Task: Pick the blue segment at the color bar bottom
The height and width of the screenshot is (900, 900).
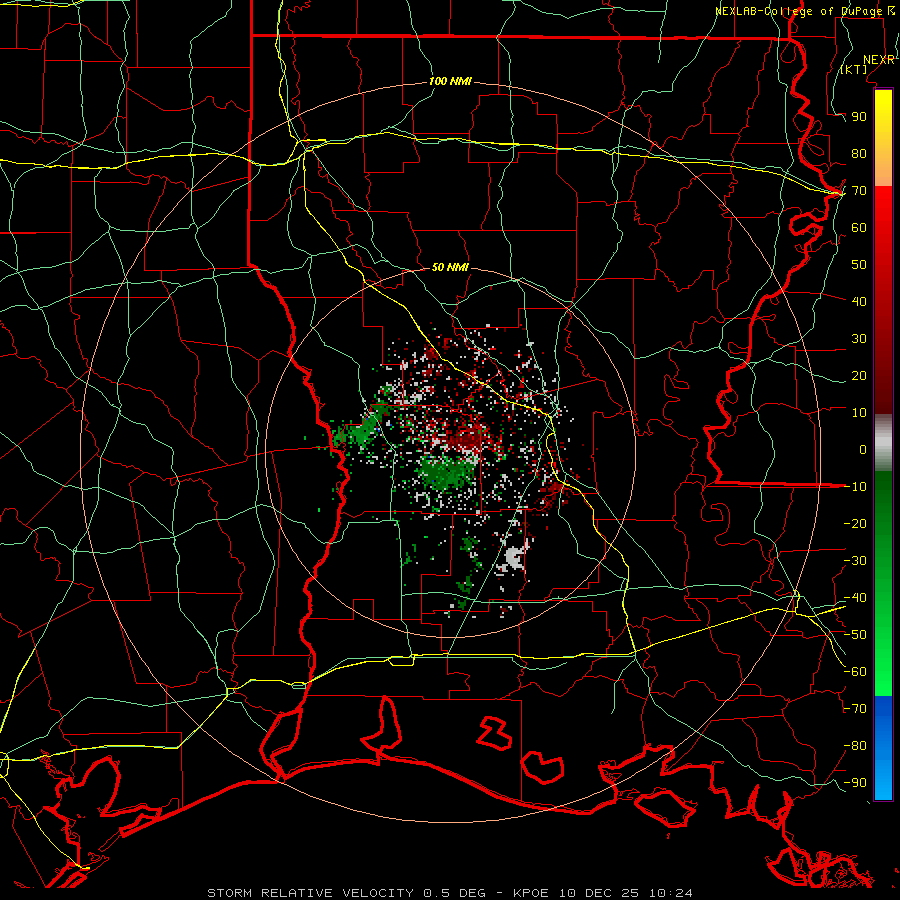Action: [x=883, y=747]
